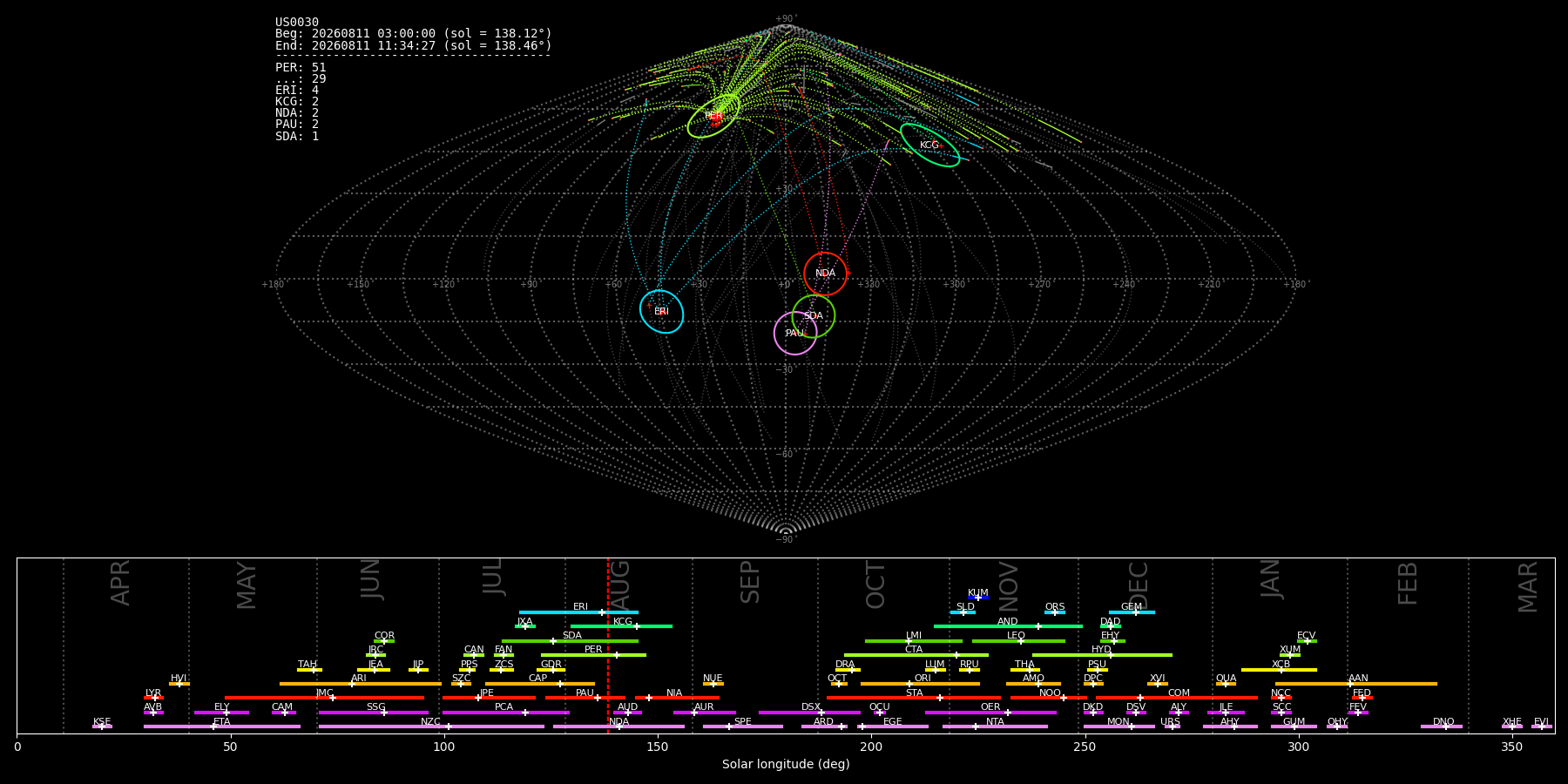The width and height of the screenshot is (1568, 784).
Task: Click the Solar longitude axis label
Action: point(786,764)
